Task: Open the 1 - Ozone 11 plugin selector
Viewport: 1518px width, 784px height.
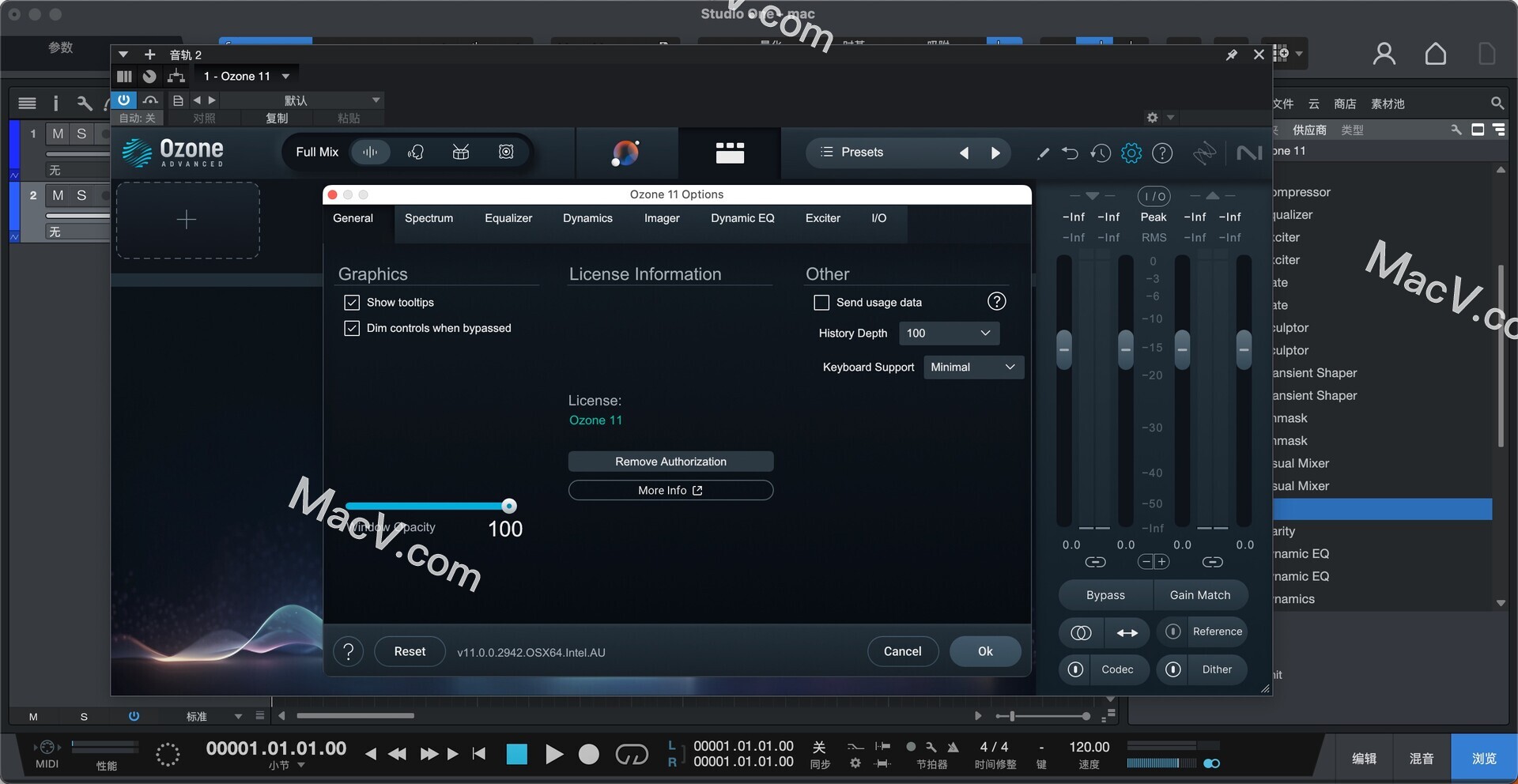Action: point(246,77)
